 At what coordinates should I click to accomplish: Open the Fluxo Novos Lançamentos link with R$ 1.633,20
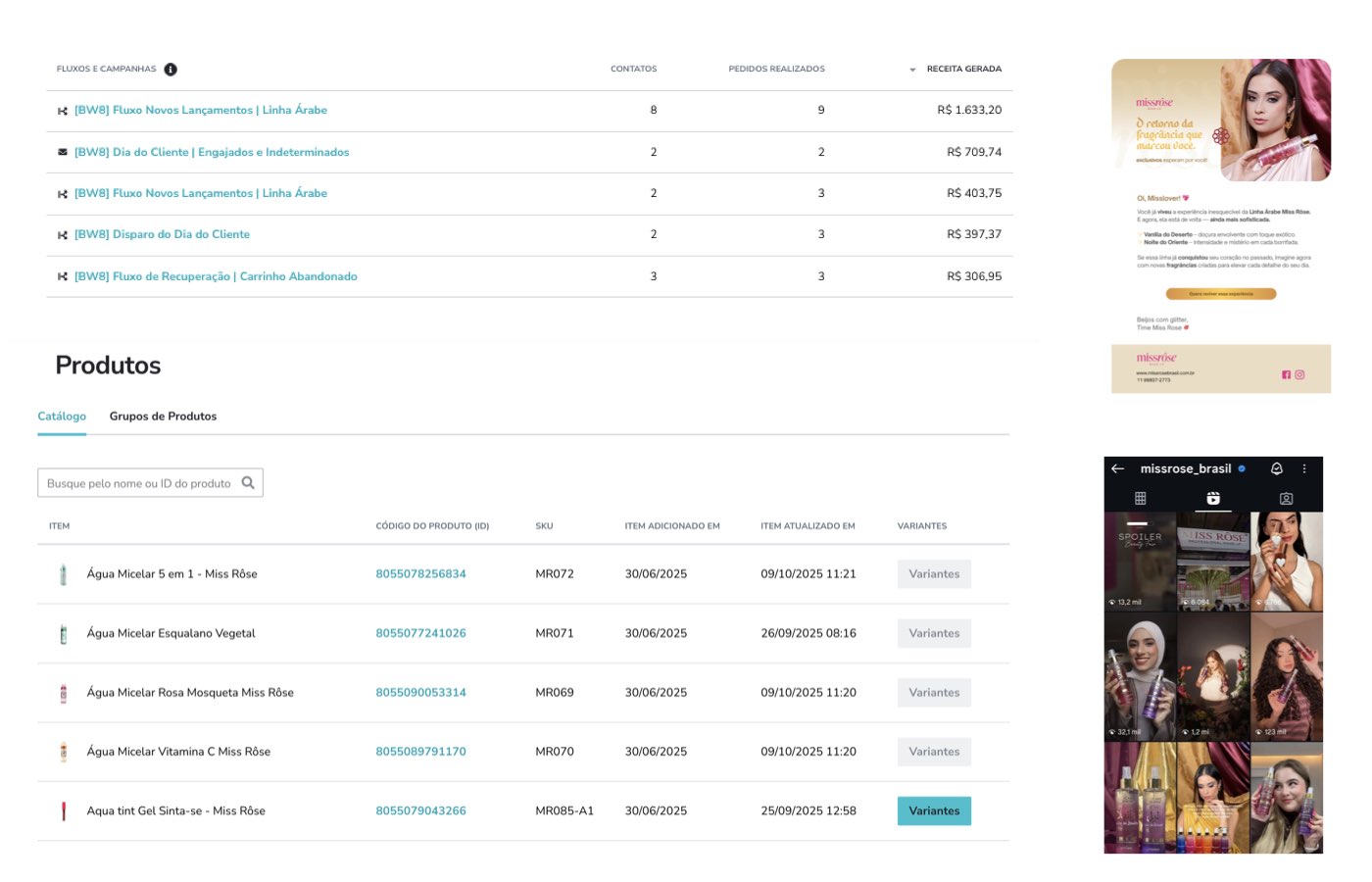tap(201, 111)
